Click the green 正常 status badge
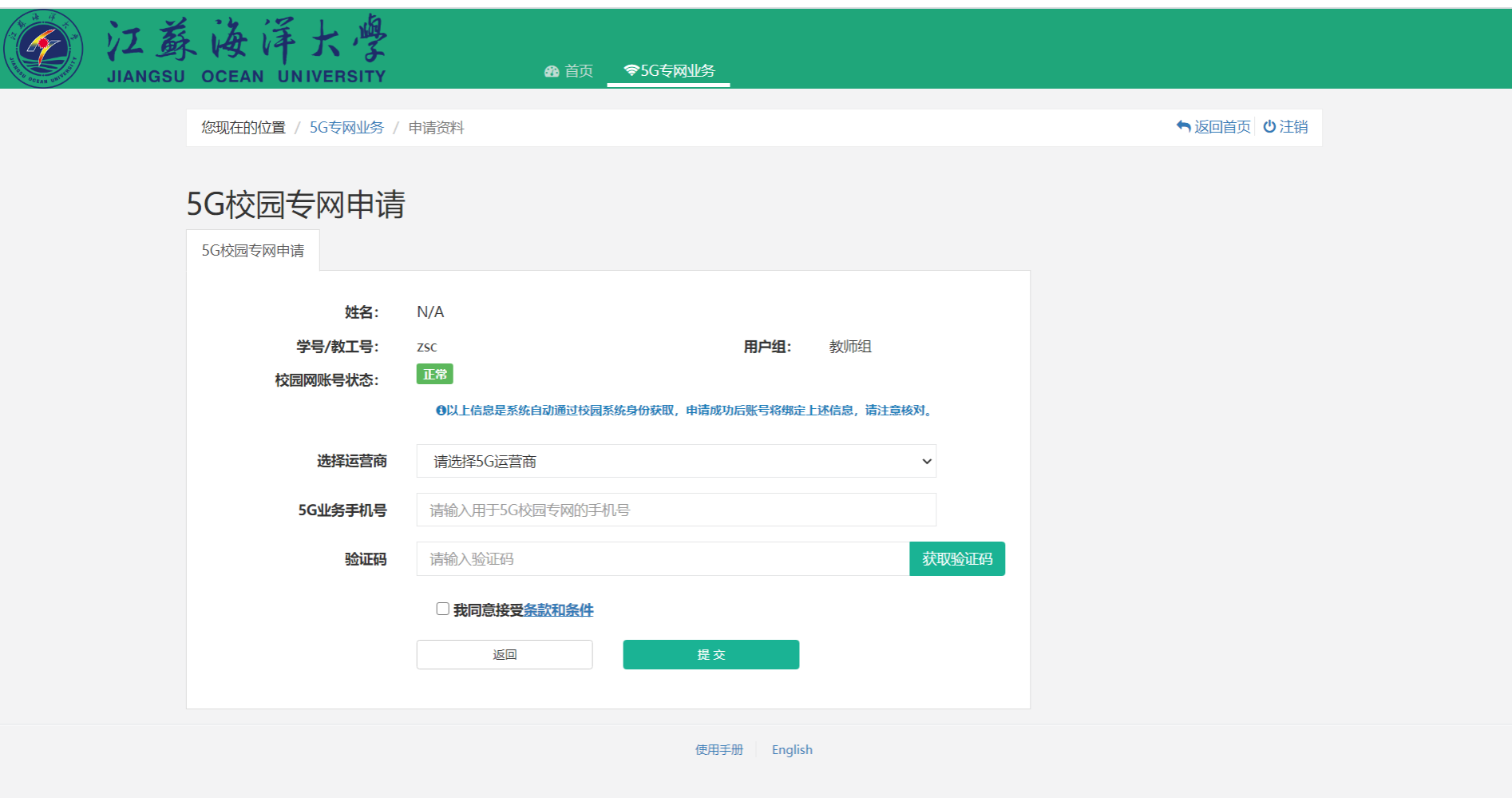 pyautogui.click(x=434, y=374)
